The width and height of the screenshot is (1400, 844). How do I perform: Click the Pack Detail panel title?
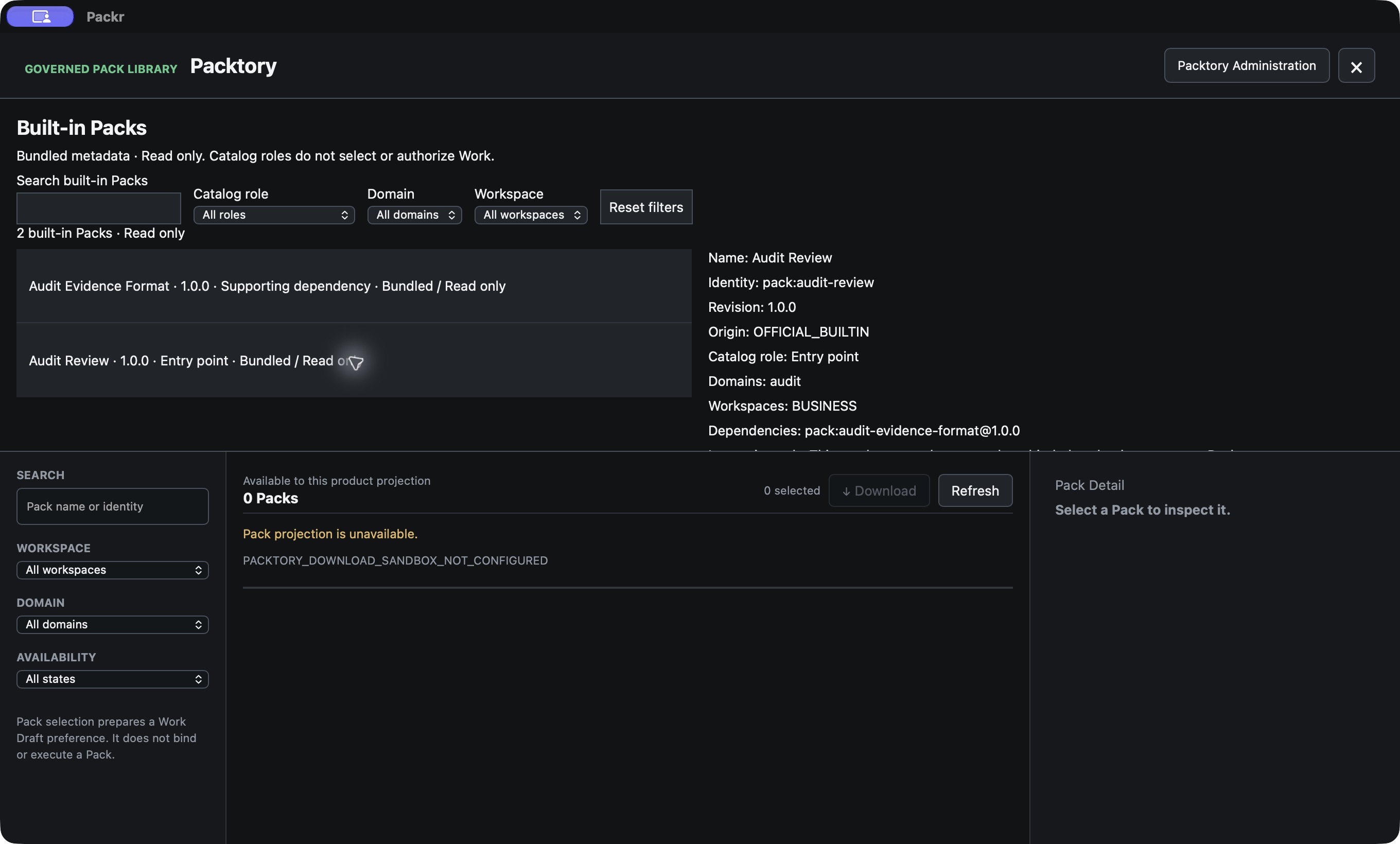[1090, 485]
